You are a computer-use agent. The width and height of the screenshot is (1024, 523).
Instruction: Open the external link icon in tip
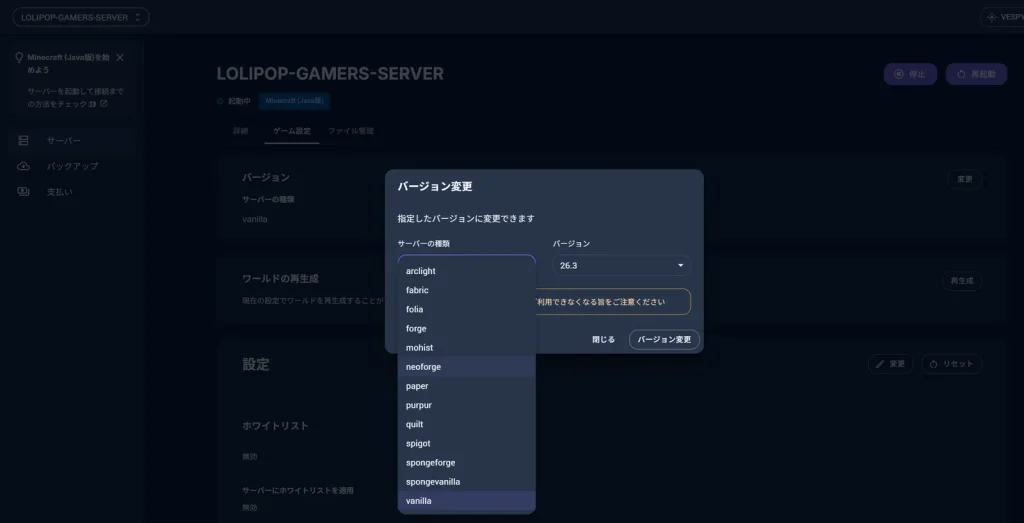click(103, 104)
